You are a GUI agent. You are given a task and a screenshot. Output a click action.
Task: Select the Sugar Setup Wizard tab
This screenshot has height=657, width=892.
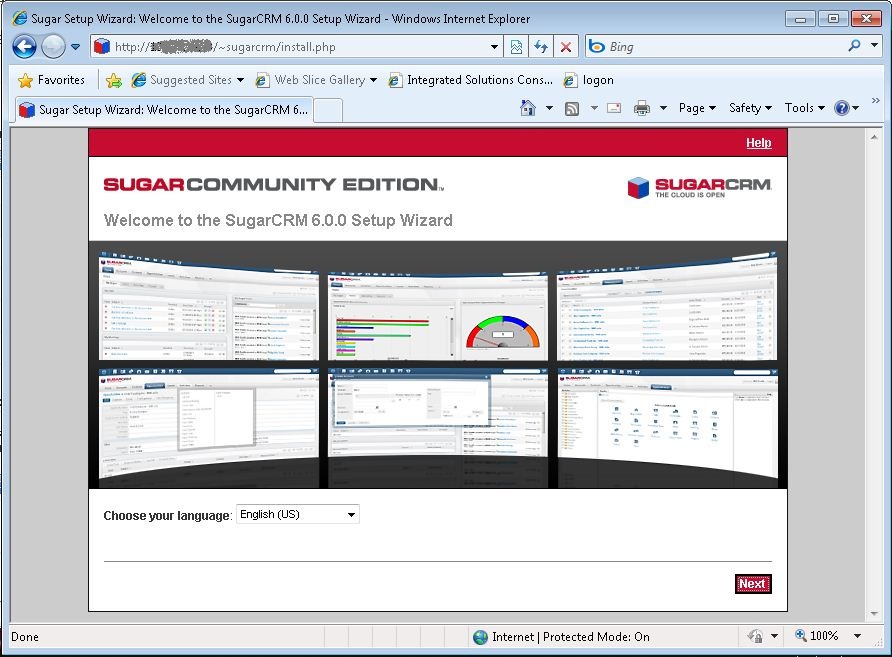(x=164, y=110)
